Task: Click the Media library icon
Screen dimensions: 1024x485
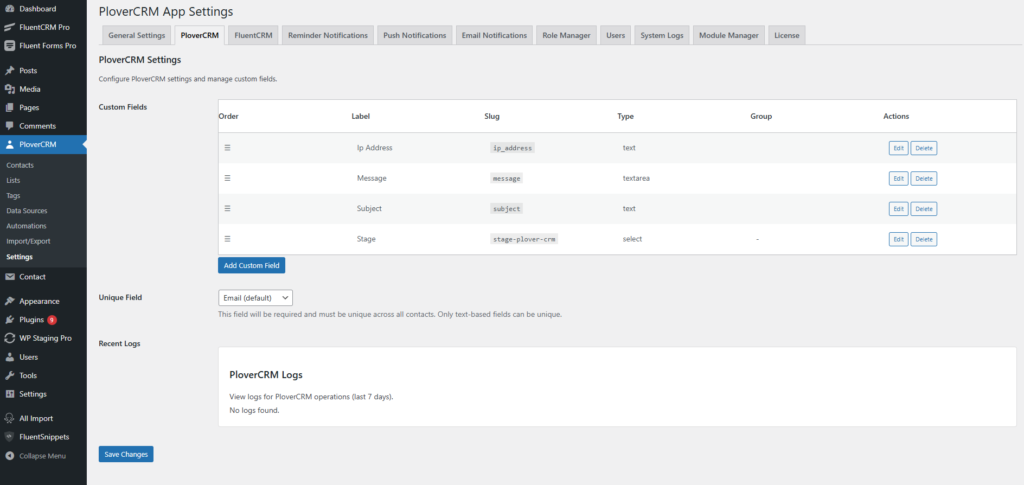Action: (9, 89)
